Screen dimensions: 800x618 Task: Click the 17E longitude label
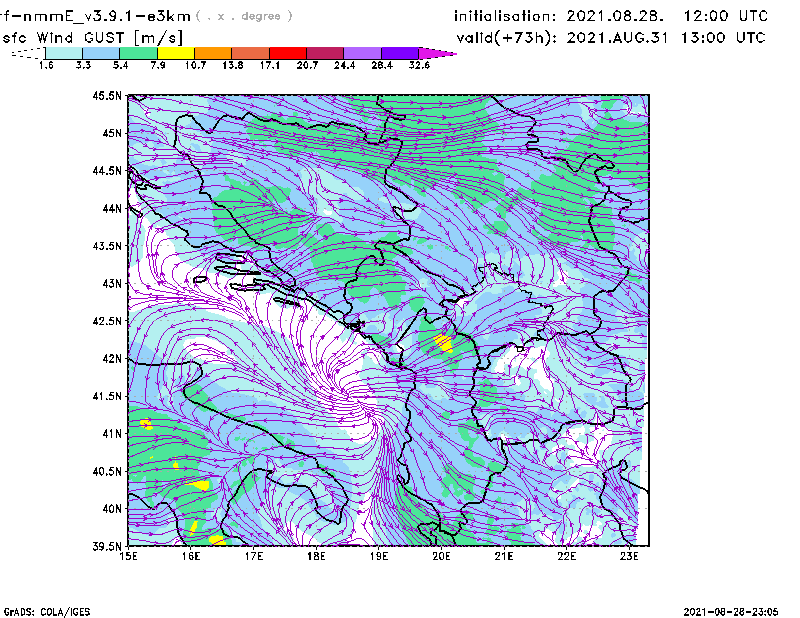254,556
